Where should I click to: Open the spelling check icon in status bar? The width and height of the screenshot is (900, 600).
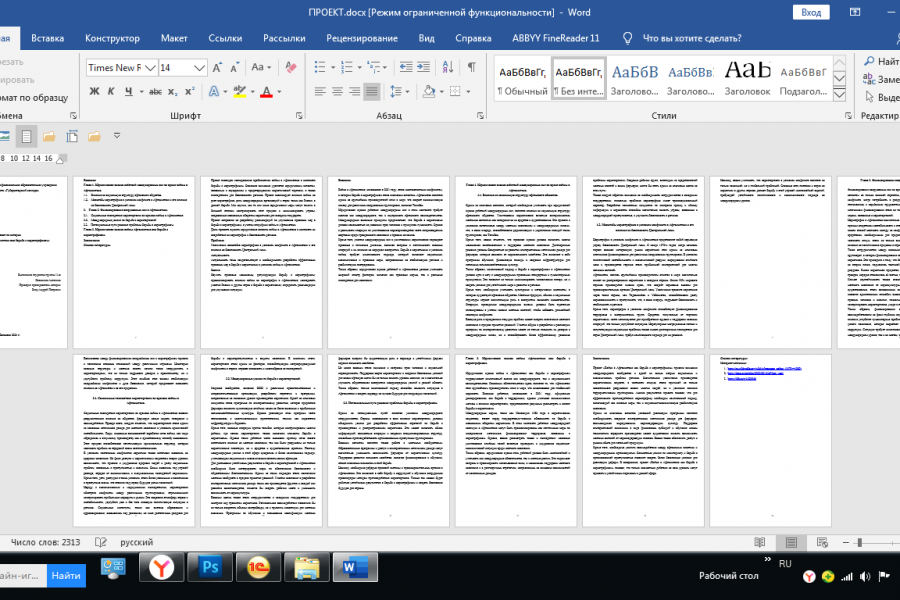click(100, 542)
